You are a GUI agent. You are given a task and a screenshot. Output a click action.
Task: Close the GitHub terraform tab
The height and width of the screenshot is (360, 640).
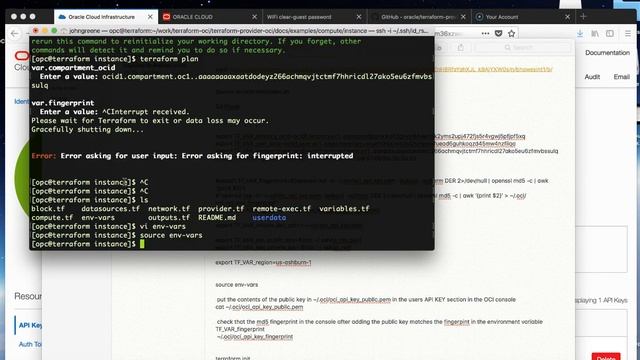463,17
